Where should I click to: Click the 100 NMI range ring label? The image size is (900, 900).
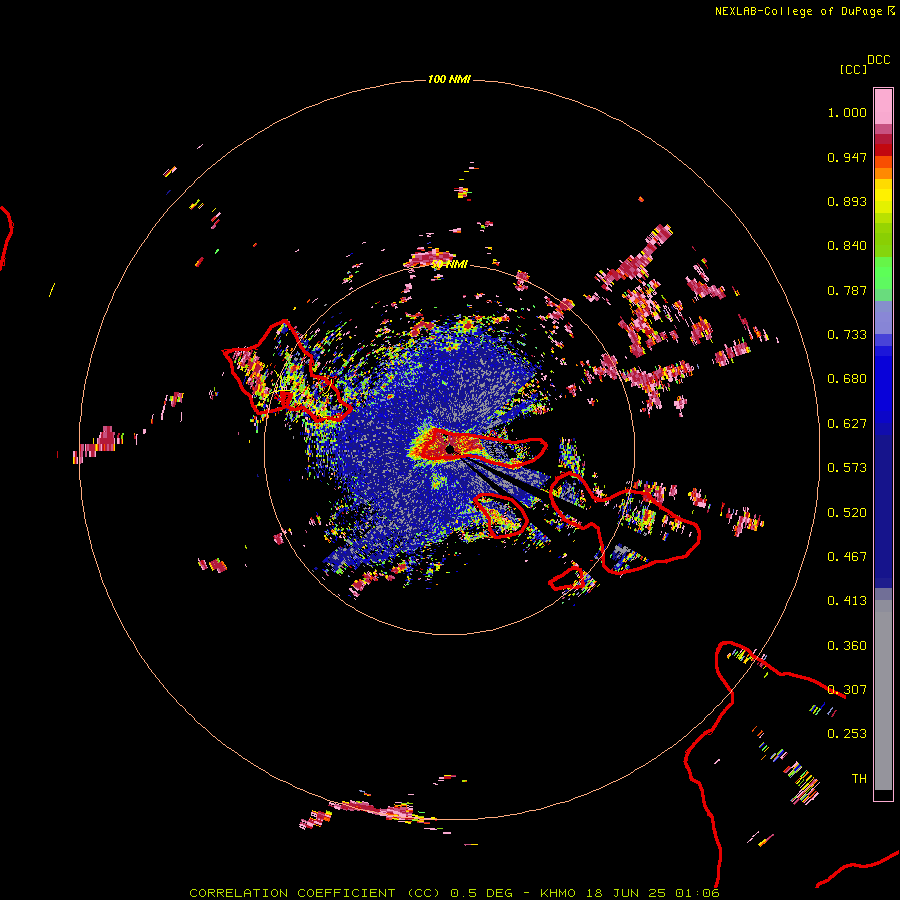pos(449,79)
